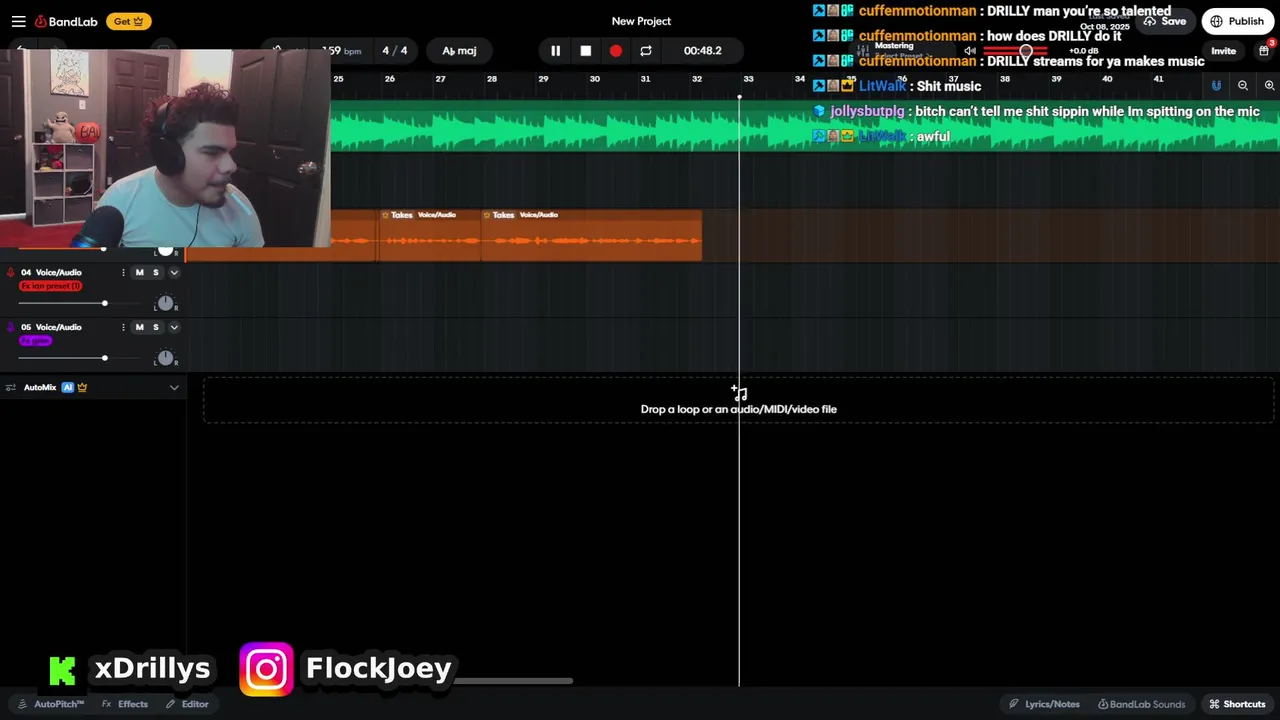Click bar 27 on the timeline ruler

click(440, 79)
